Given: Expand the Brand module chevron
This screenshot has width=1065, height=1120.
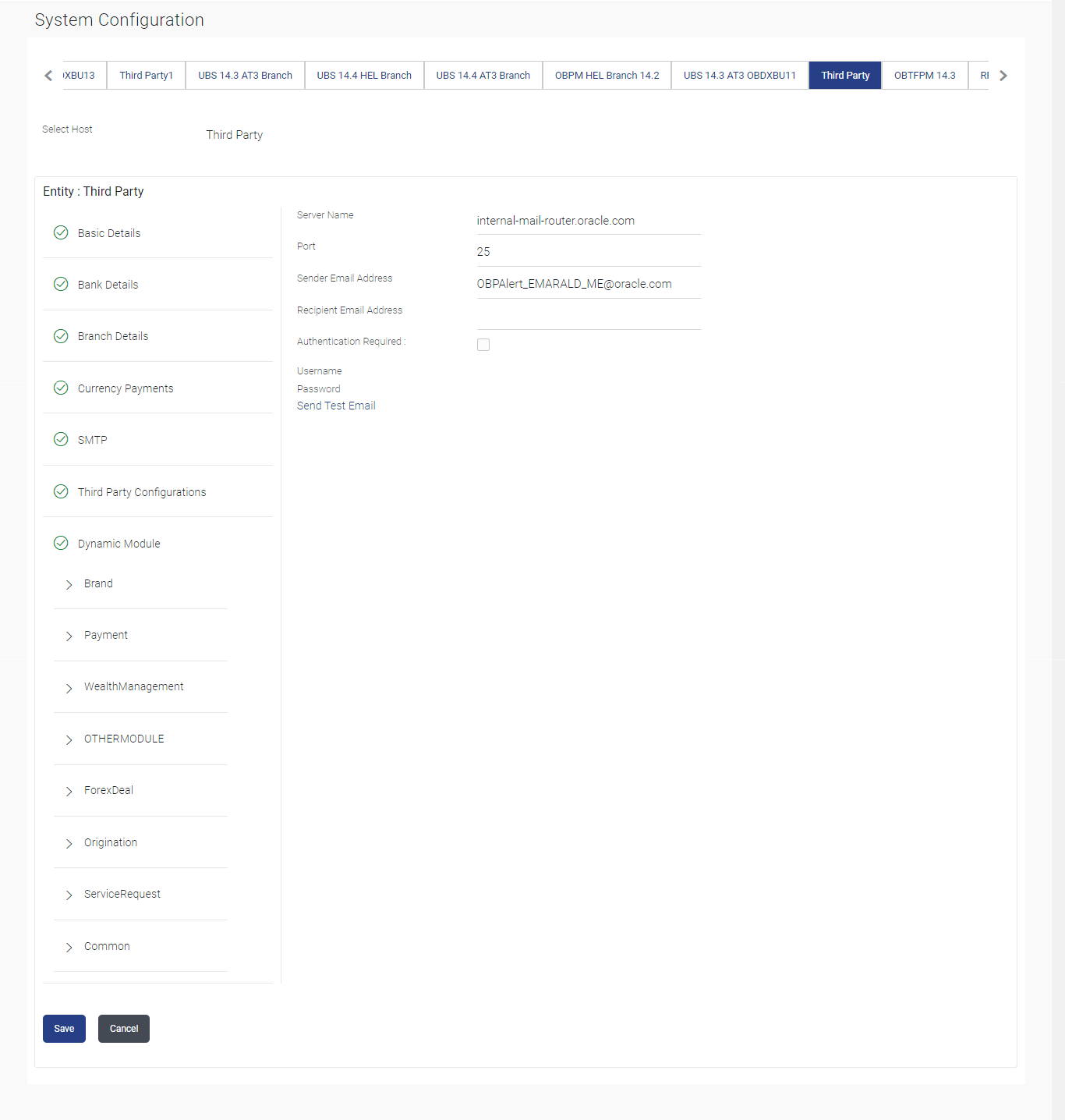Looking at the screenshot, I should point(69,584).
